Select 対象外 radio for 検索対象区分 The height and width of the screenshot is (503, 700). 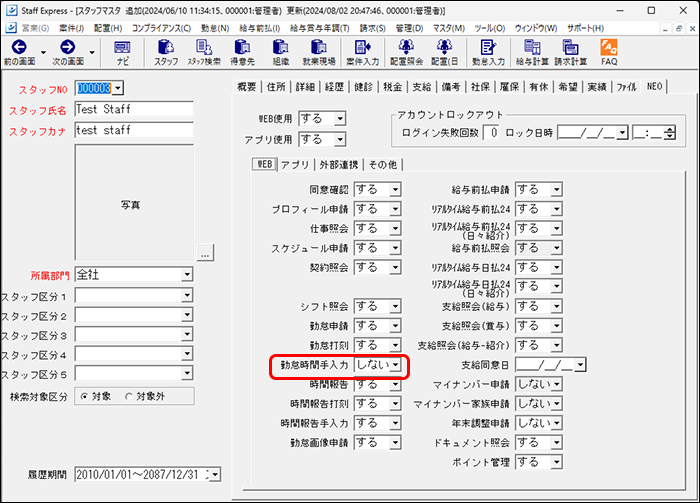pos(129,396)
